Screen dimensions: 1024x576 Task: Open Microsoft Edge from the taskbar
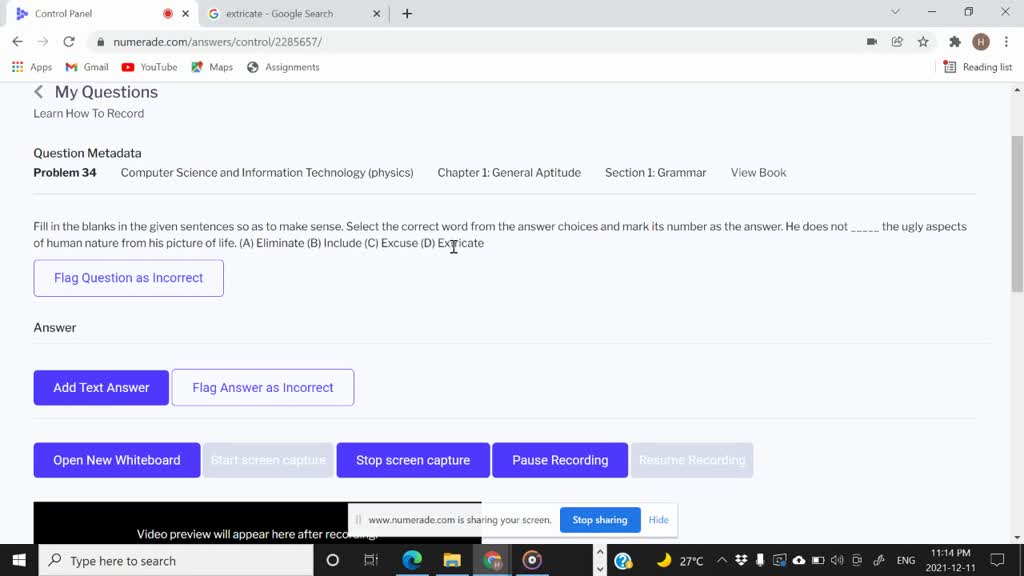(x=412, y=560)
